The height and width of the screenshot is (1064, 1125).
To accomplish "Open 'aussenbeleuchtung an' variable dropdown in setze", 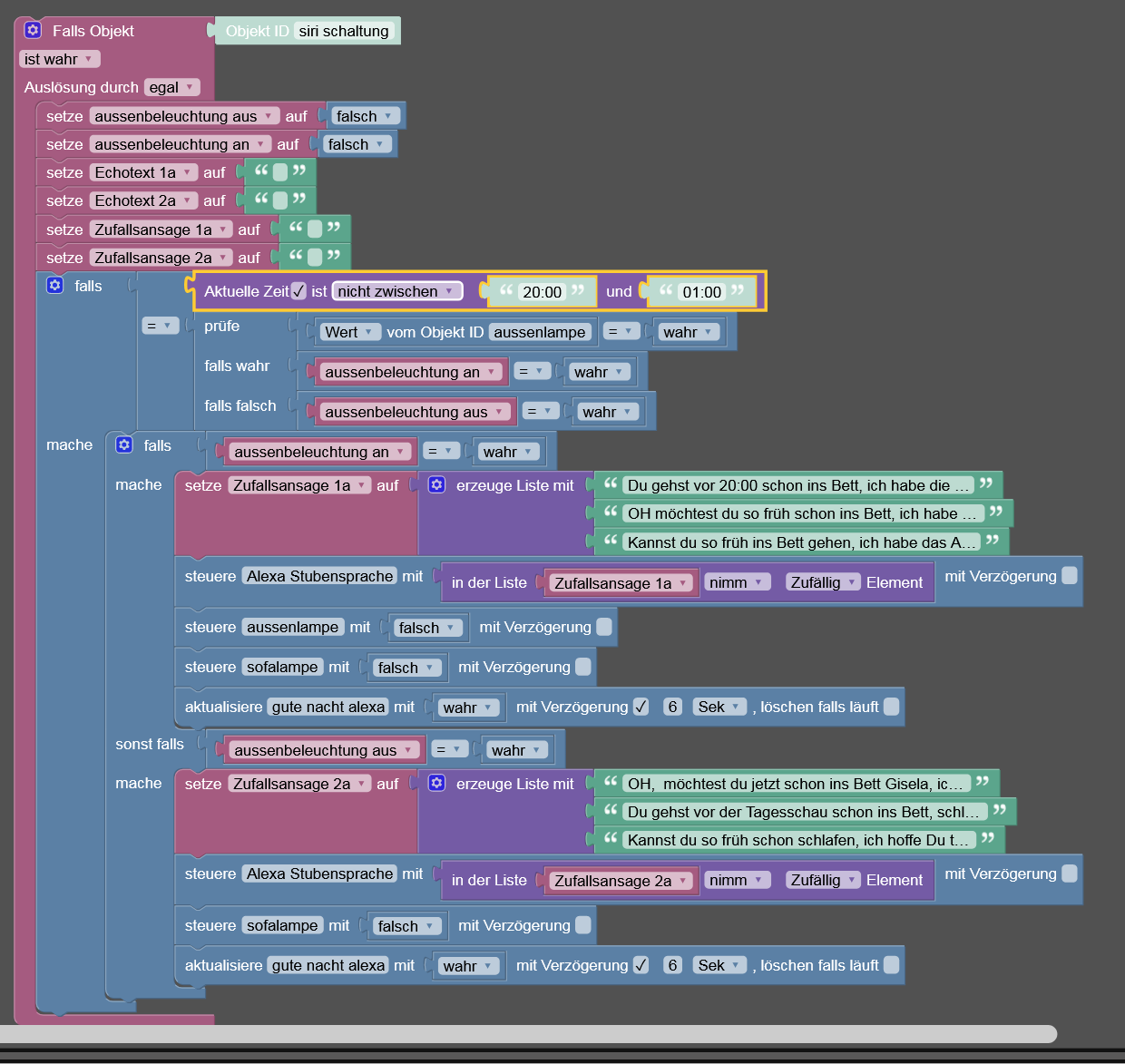I will [181, 144].
